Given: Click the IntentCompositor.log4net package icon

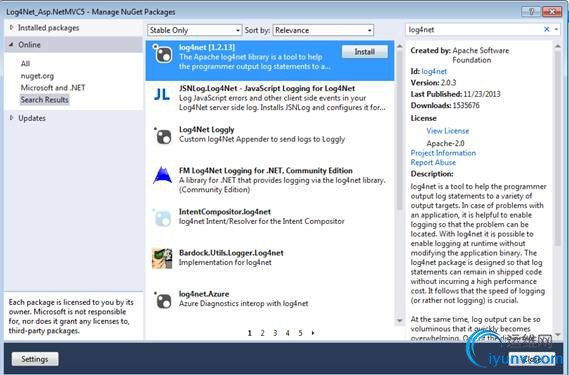Looking at the screenshot, I should click(162, 218).
